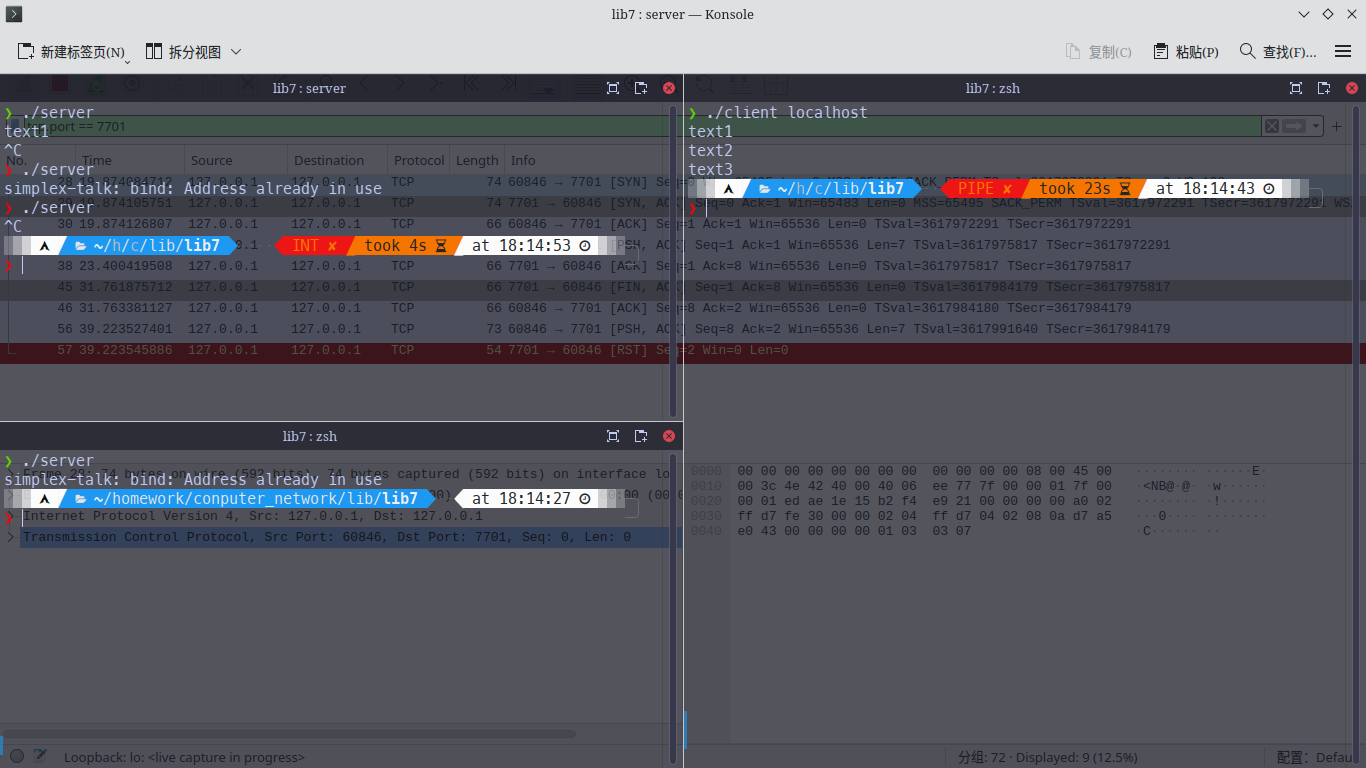Toggle maximize on the bottom-left lib7 : zsh pane
Viewport: 1366px width, 768px height.
[613, 436]
